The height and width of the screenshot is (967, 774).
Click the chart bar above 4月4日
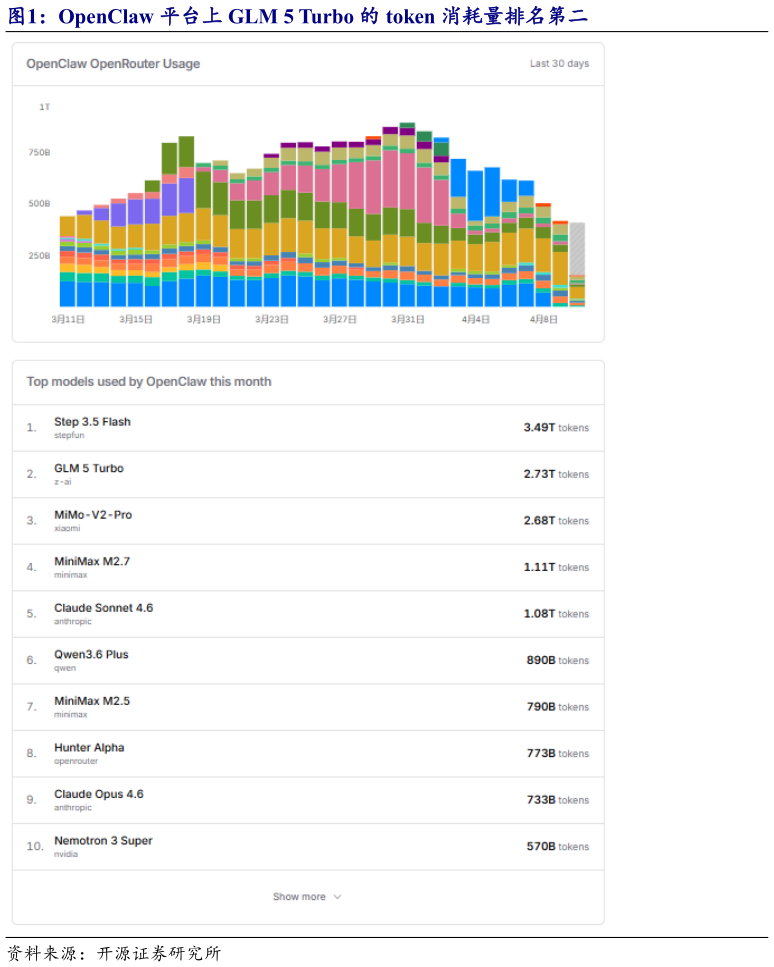coord(476,239)
